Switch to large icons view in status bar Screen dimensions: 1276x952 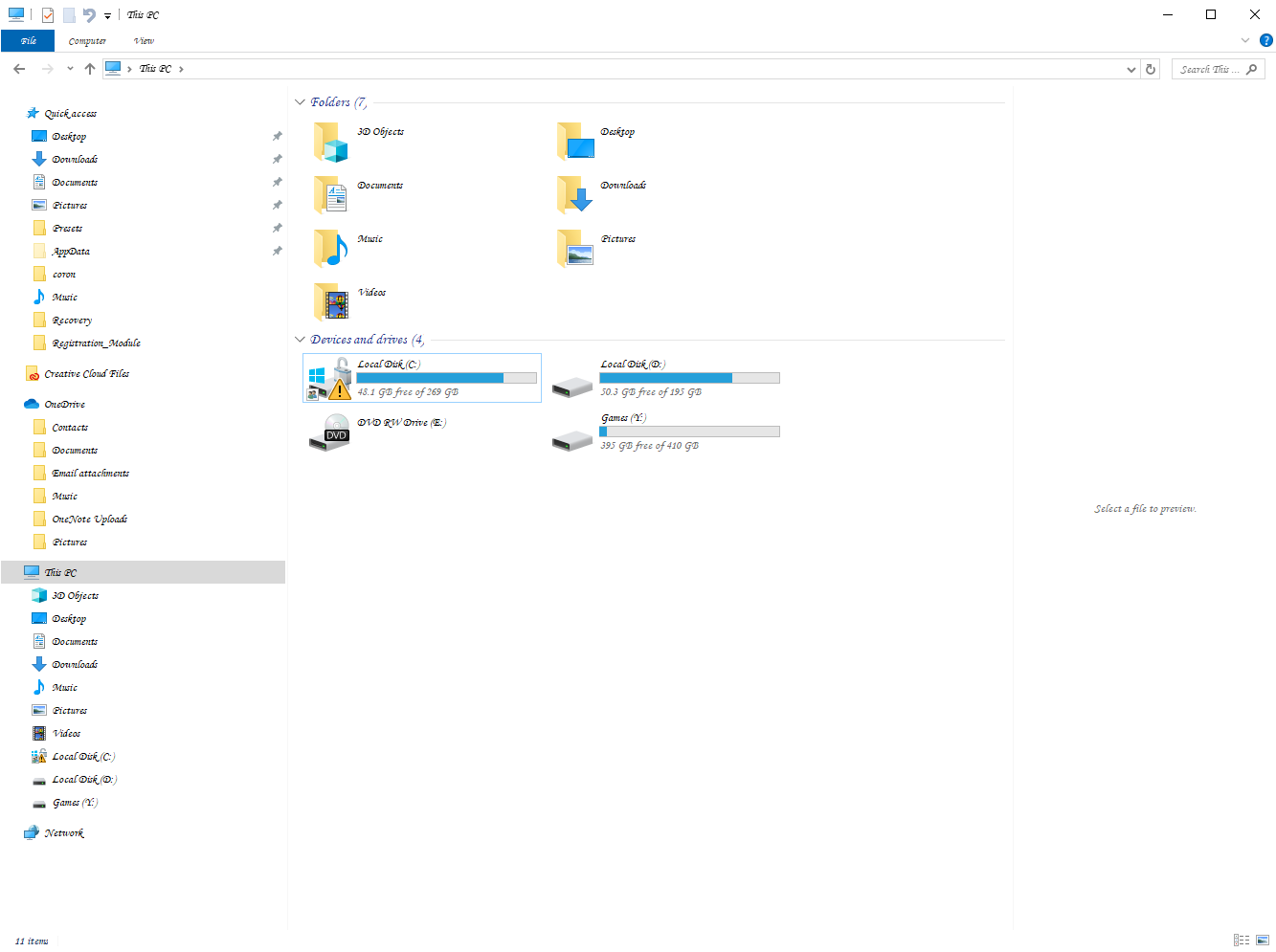(x=1263, y=941)
